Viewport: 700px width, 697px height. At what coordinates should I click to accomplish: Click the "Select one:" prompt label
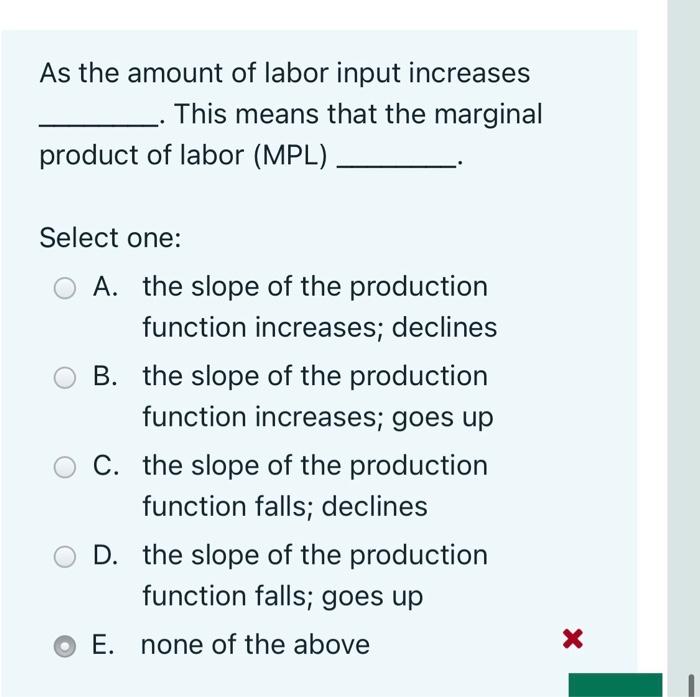coord(111,238)
